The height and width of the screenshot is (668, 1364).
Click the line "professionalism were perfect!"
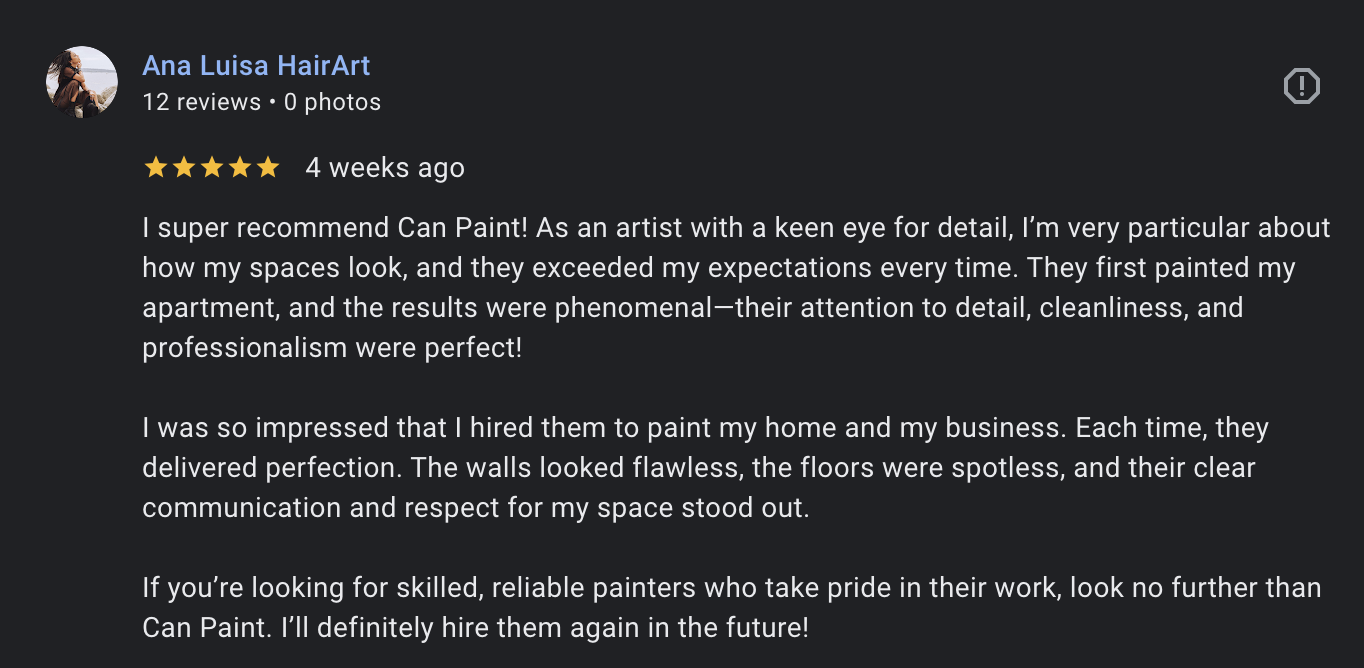332,348
